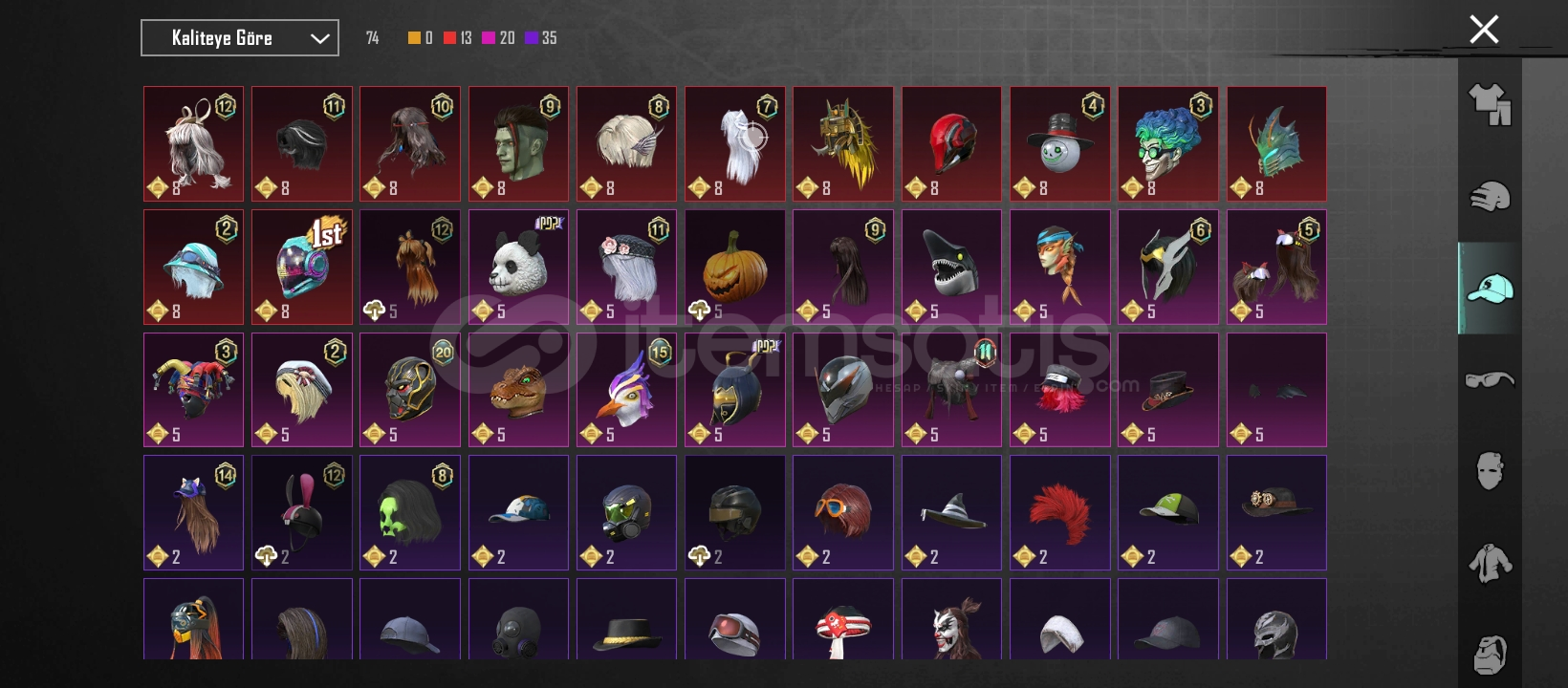Close the inventory with the X
This screenshot has height=688, width=1568.
pyautogui.click(x=1484, y=30)
